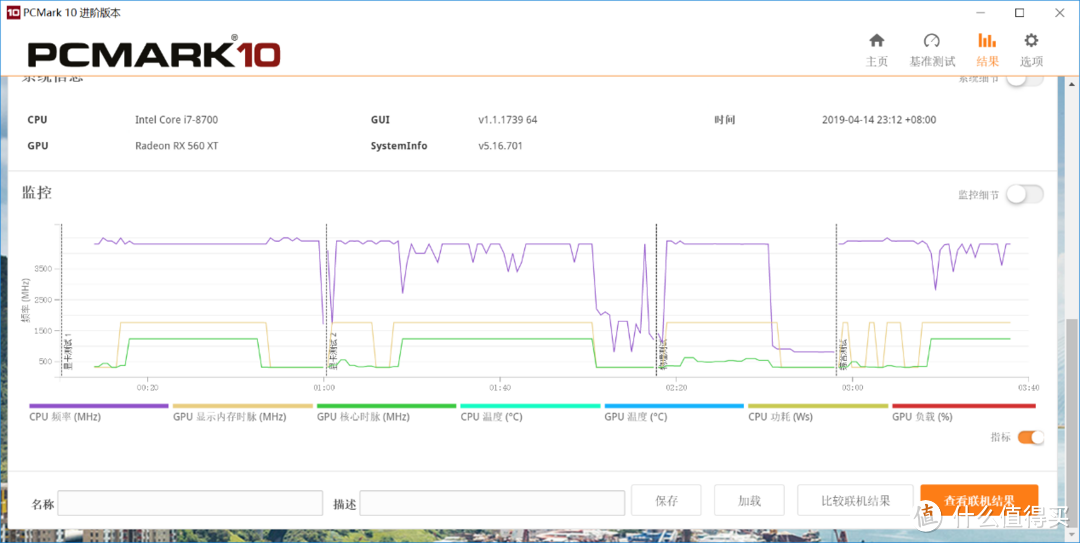1080x543 pixels.
Task: Select the blue GPU 温度 (°C) legend
Action: (674, 412)
